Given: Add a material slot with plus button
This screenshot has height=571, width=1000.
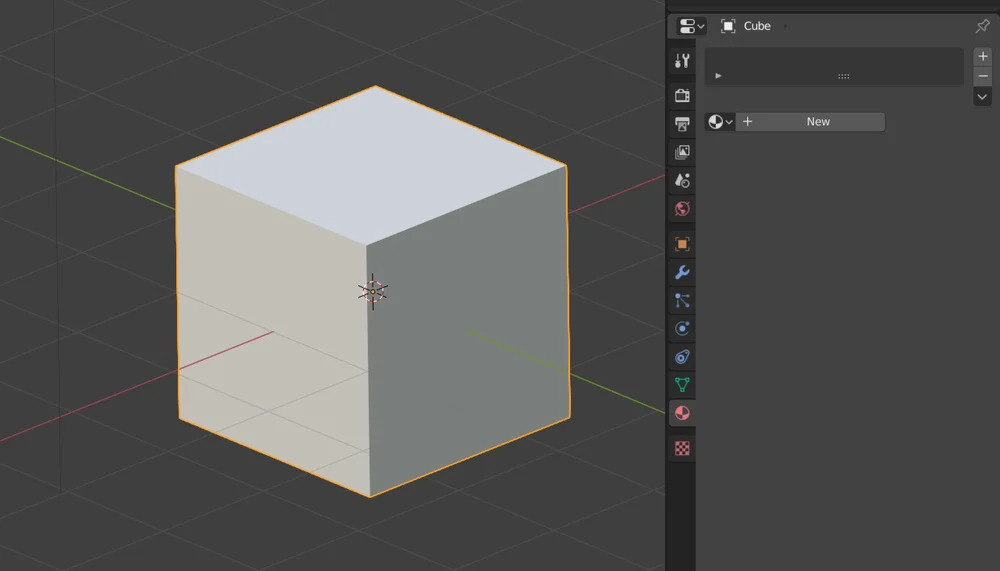Looking at the screenshot, I should [x=982, y=57].
